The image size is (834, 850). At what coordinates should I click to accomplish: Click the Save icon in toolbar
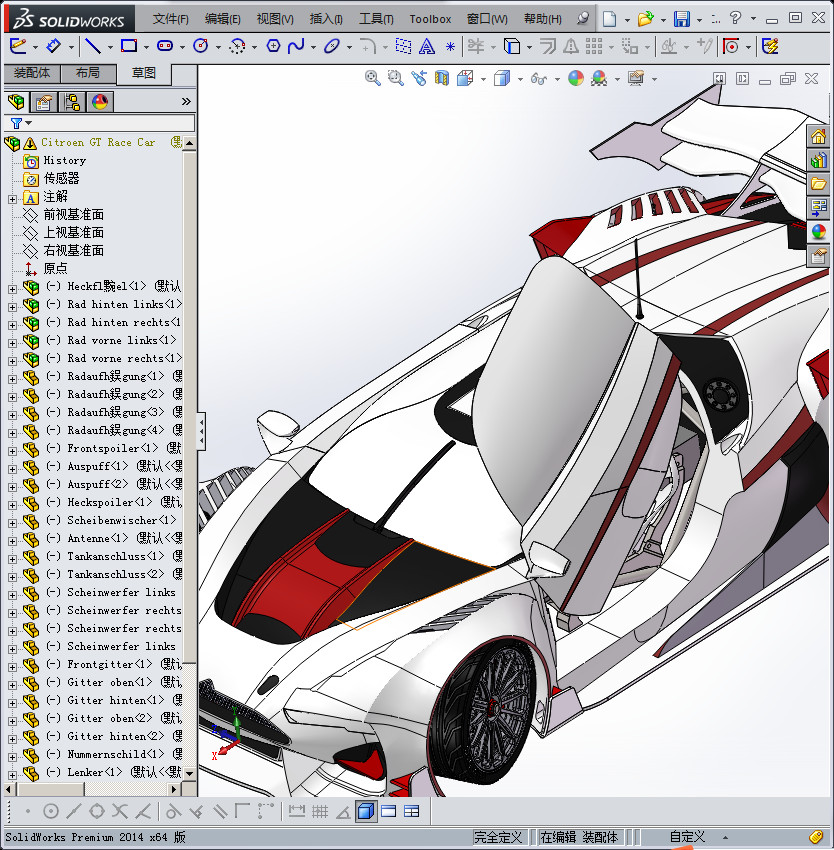pos(681,19)
